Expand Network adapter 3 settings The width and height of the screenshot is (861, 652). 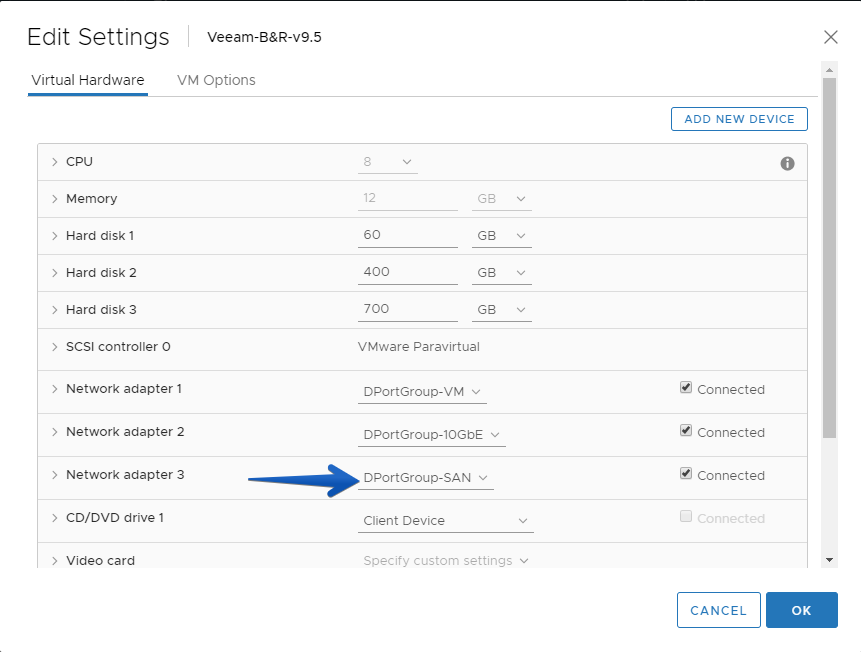point(54,475)
